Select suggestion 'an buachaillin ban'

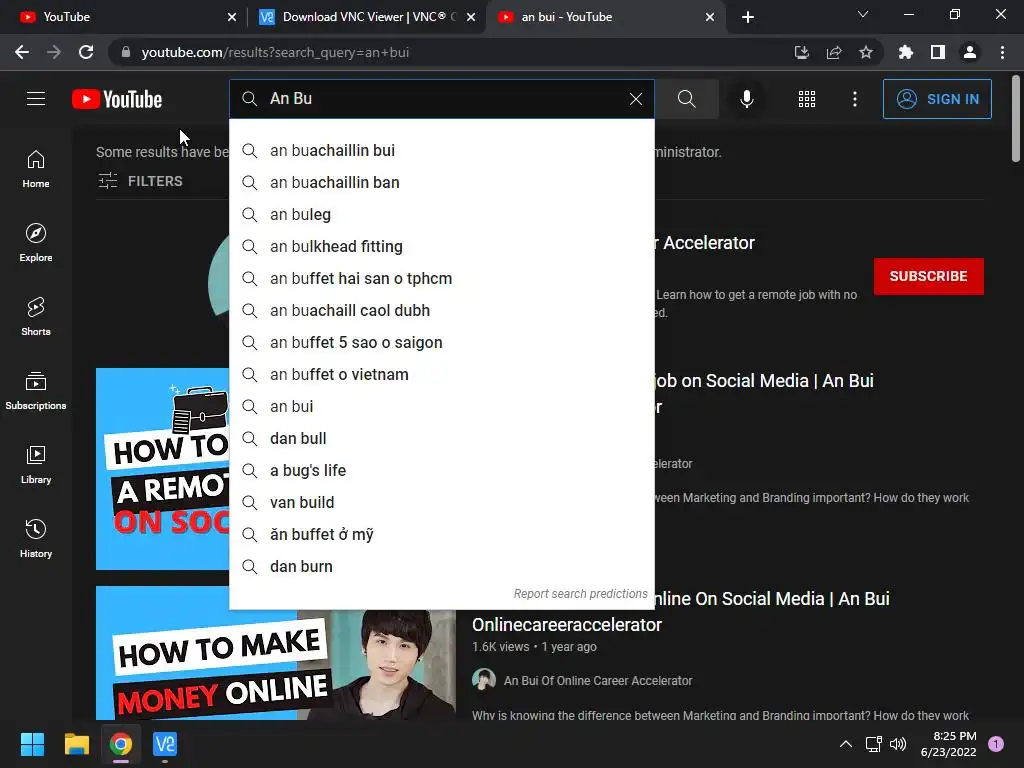441,182
